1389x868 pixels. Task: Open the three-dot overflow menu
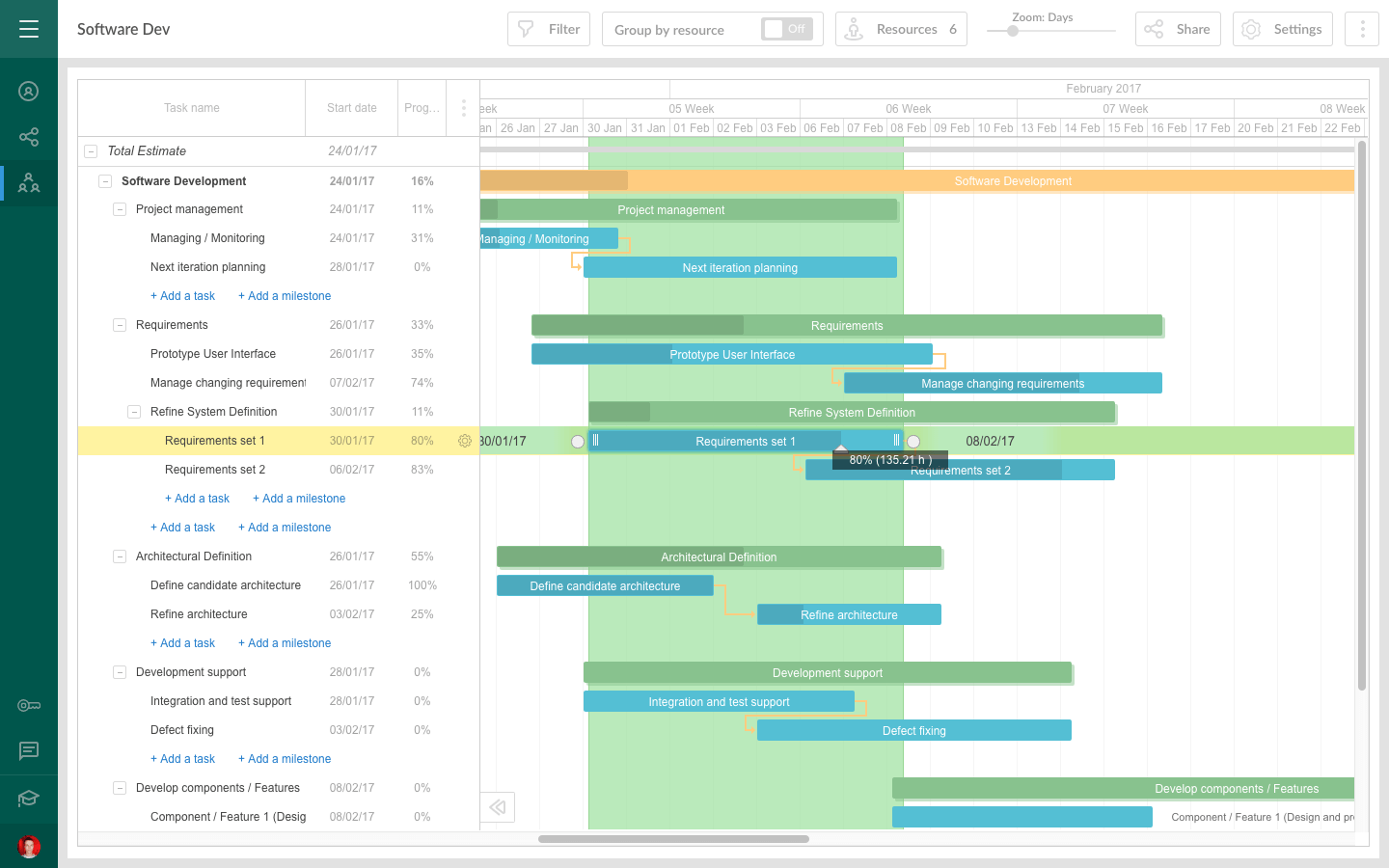1361,29
